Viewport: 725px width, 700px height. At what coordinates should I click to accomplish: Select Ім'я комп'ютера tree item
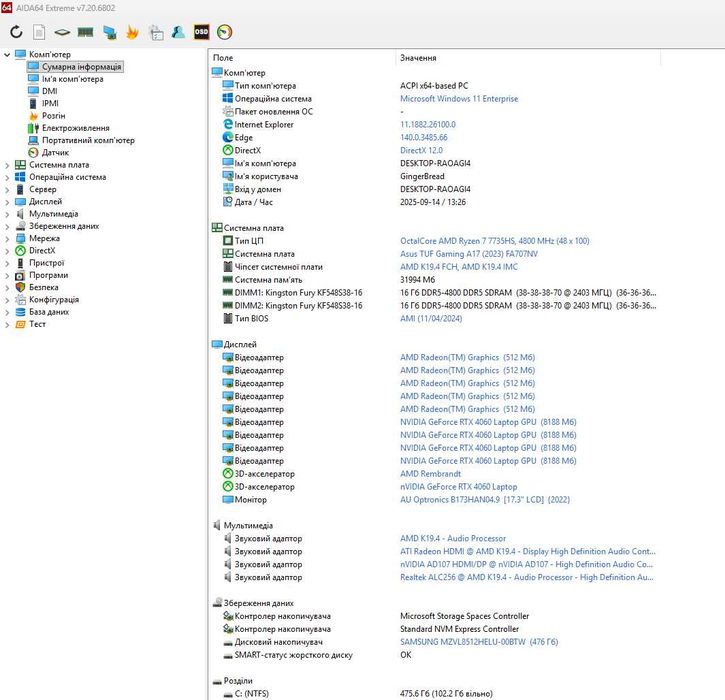point(73,79)
